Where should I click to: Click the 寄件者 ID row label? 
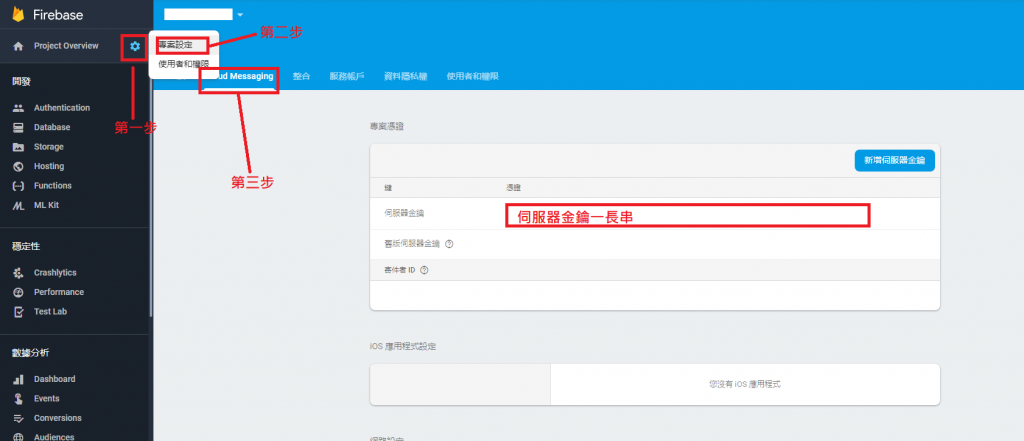(x=400, y=270)
